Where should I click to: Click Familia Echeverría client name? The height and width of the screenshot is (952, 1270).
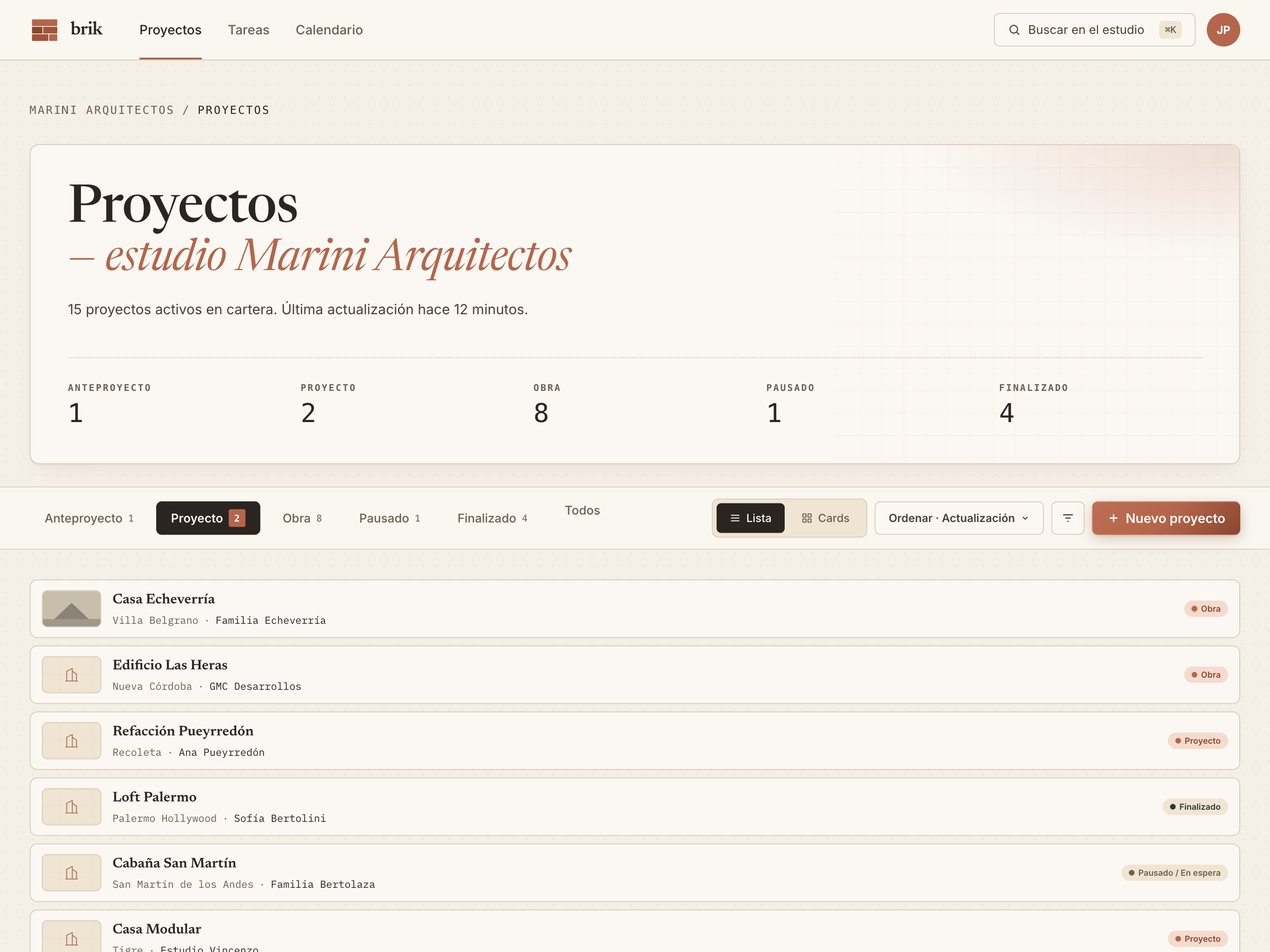(271, 620)
